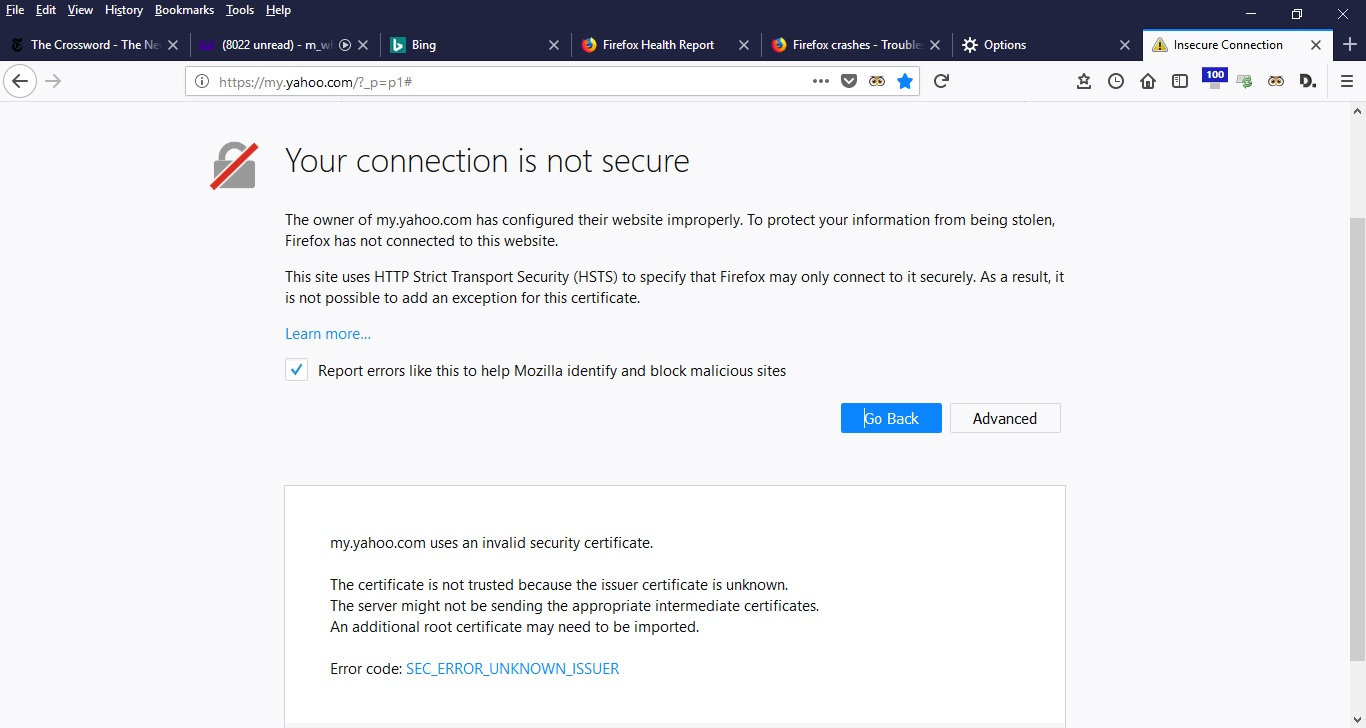Click the back arrow navigation button
The image size is (1366, 728).
(x=20, y=81)
